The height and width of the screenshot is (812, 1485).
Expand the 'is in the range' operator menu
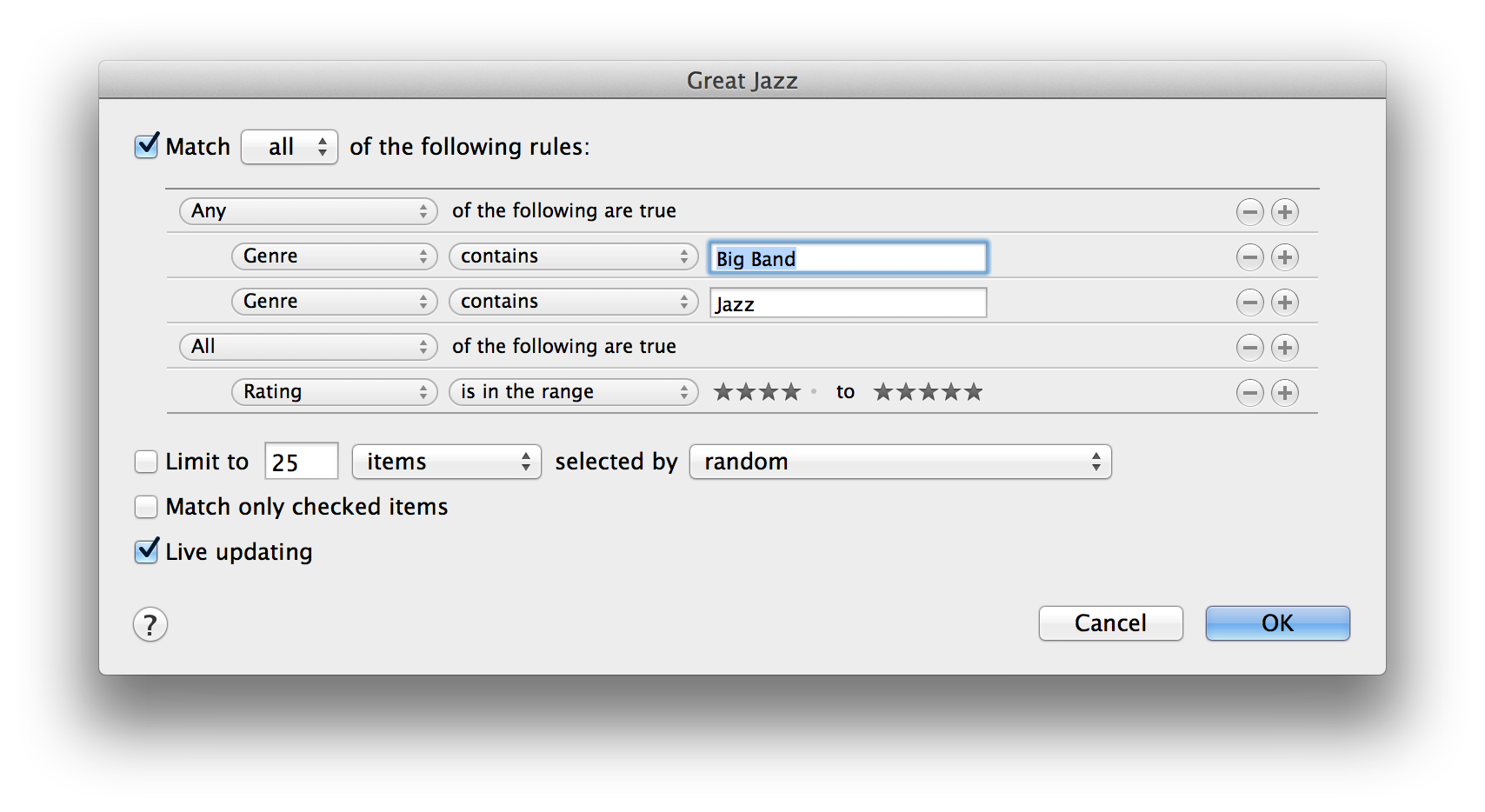[x=573, y=392]
